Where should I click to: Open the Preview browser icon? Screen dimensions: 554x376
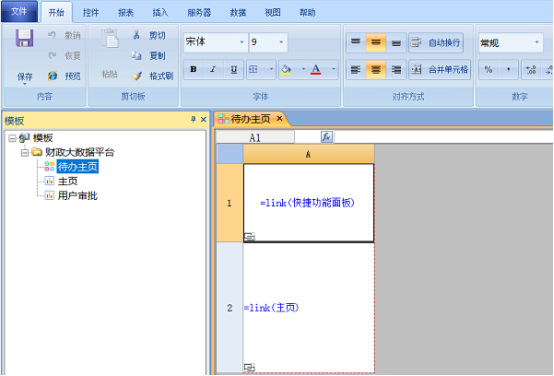tap(52, 76)
